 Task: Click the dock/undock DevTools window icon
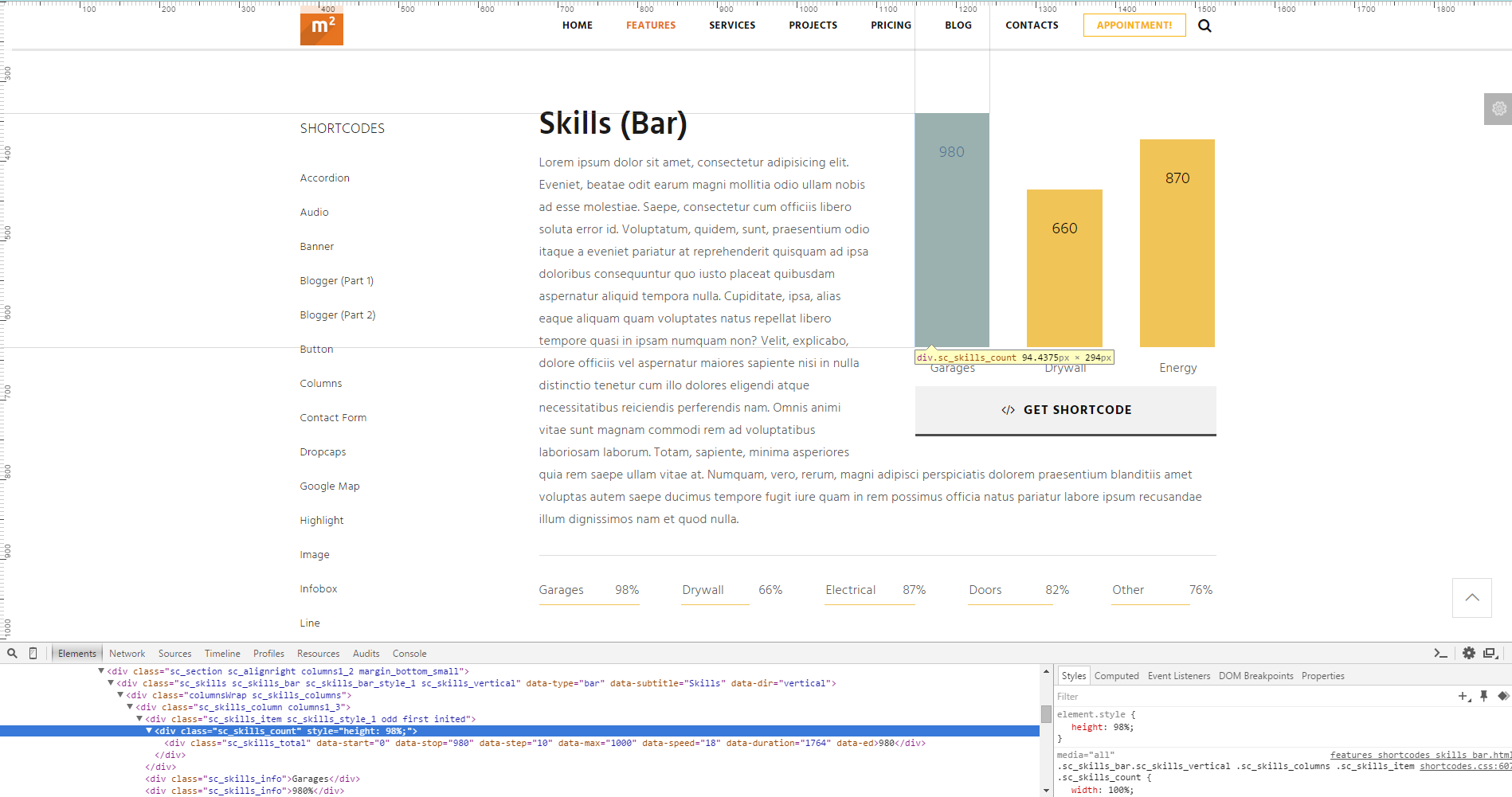(x=1490, y=653)
